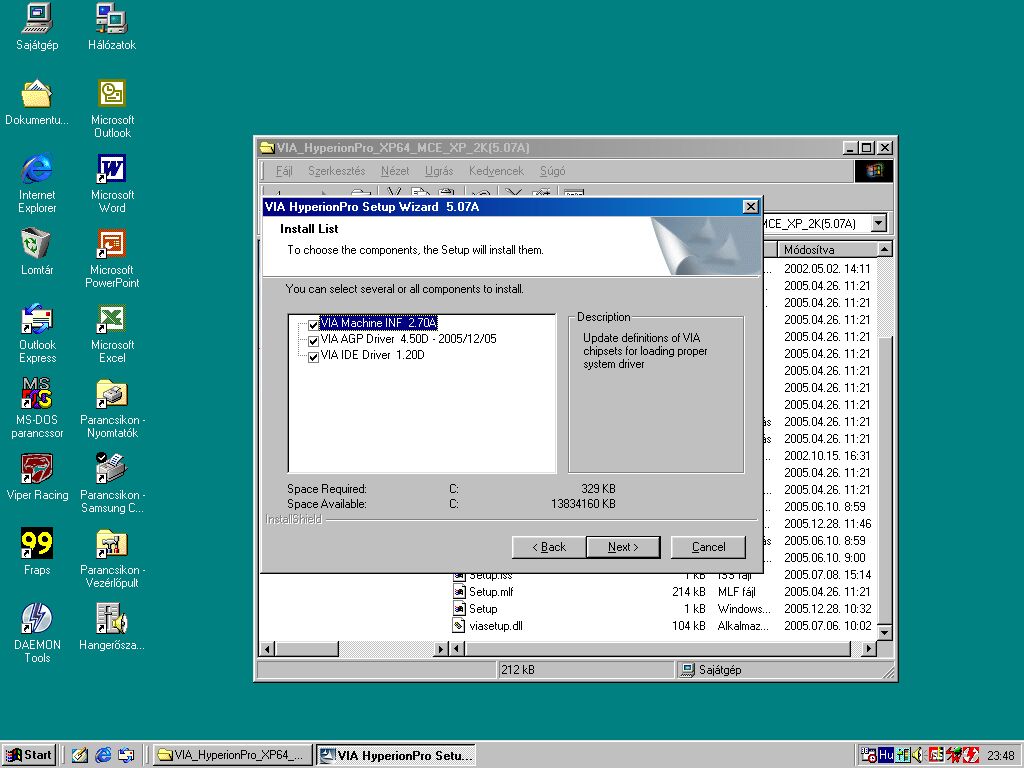This screenshot has width=1024, height=768.
Task: Click the taskbar clock showing 23:48
Action: [x=1000, y=756]
